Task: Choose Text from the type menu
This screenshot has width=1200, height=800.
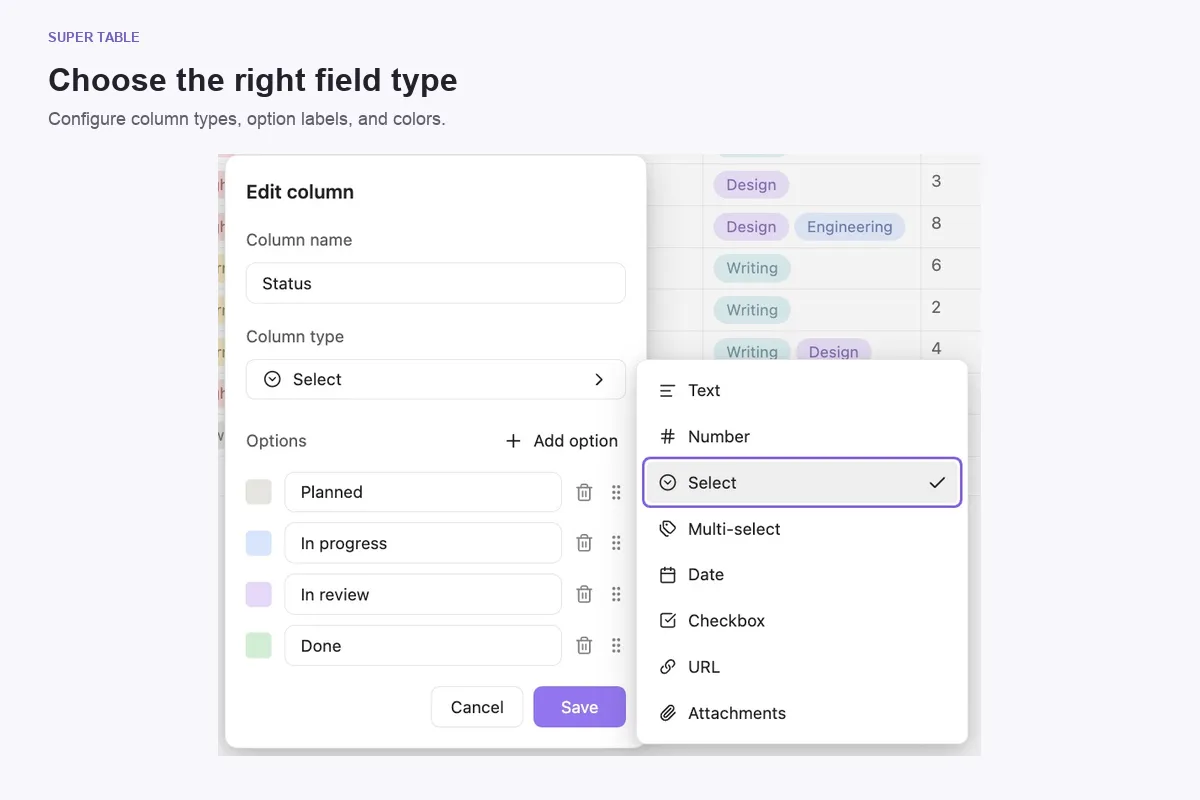Action: (802, 391)
